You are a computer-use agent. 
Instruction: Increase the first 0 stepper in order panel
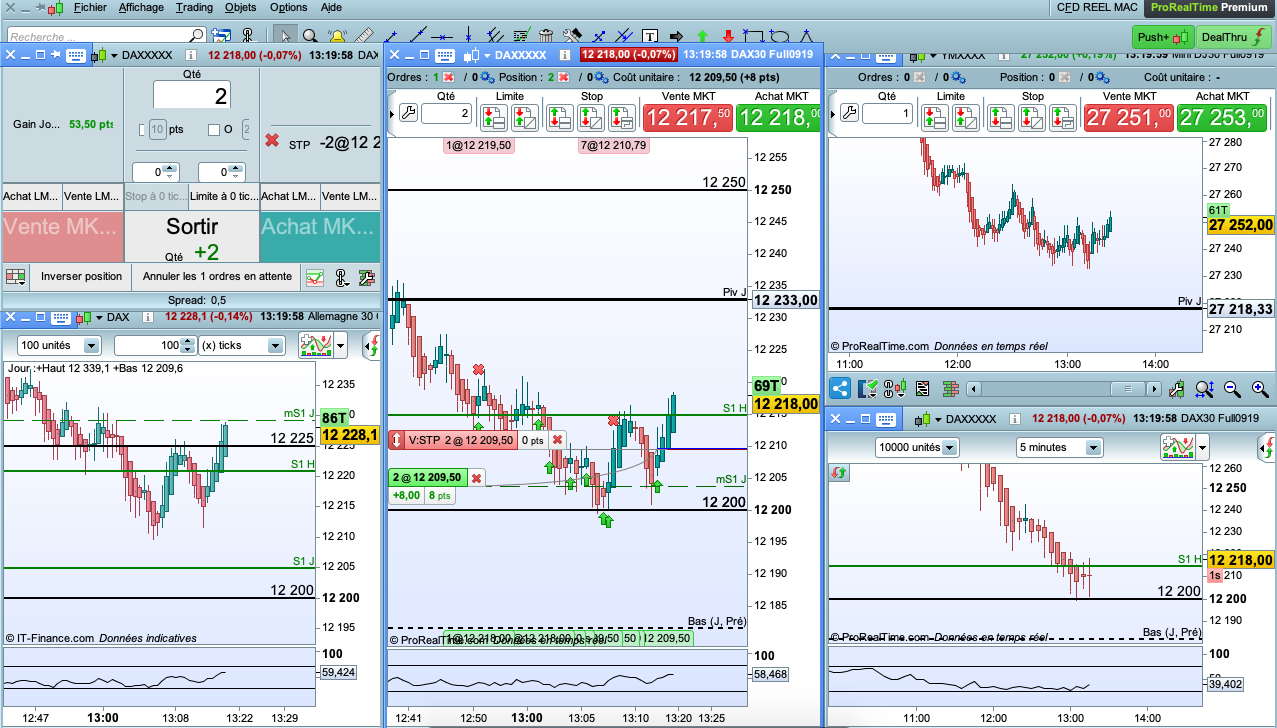[170, 169]
